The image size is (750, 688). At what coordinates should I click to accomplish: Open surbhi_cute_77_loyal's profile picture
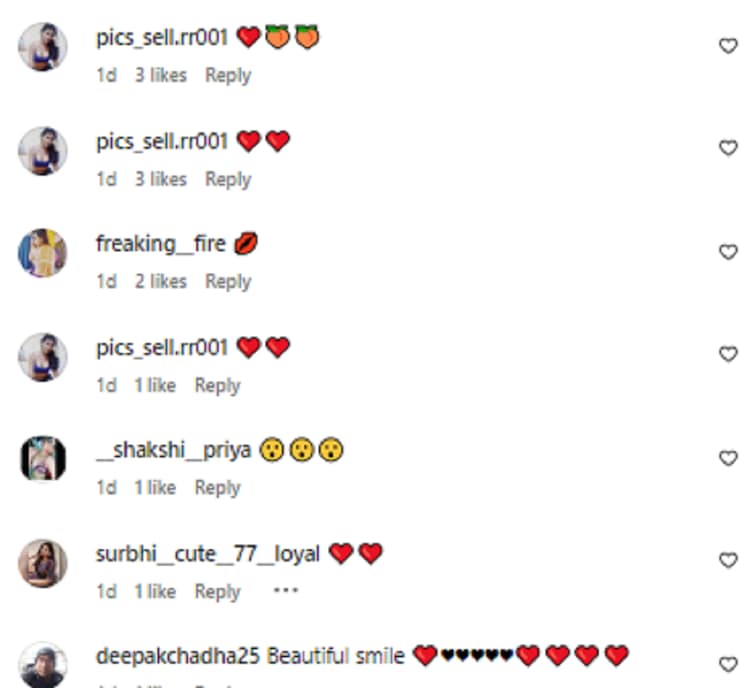pos(43,563)
